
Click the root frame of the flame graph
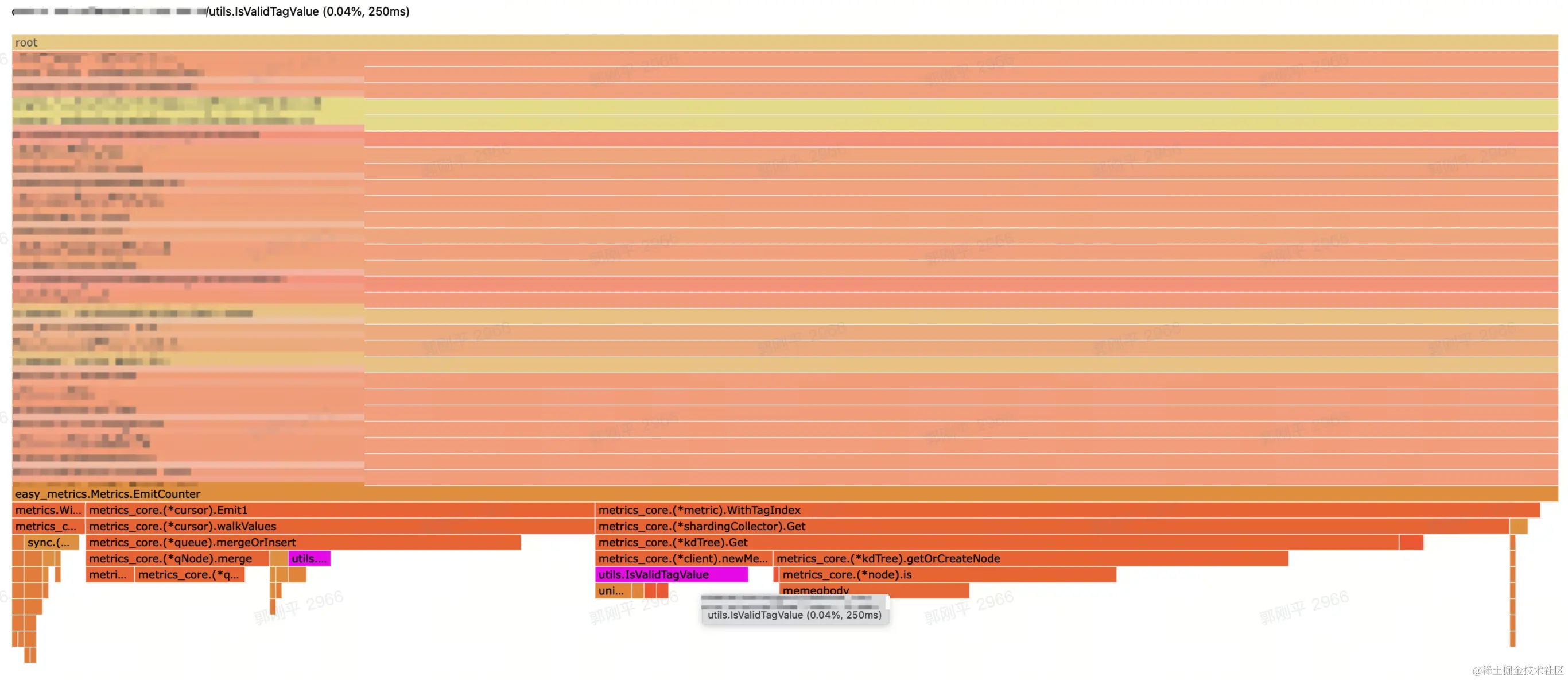[x=785, y=42]
